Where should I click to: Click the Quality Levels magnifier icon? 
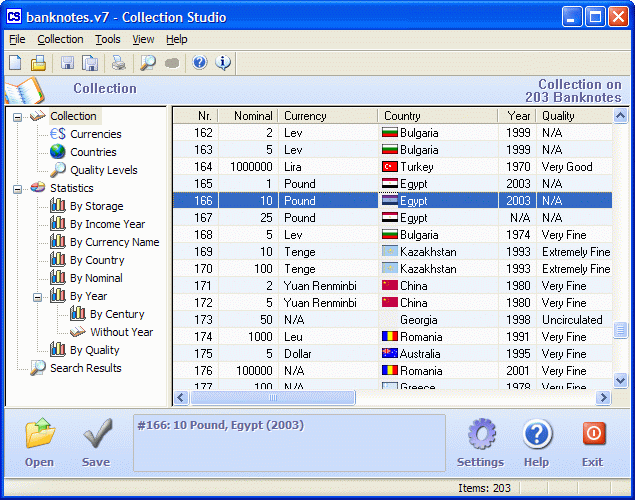(58, 170)
